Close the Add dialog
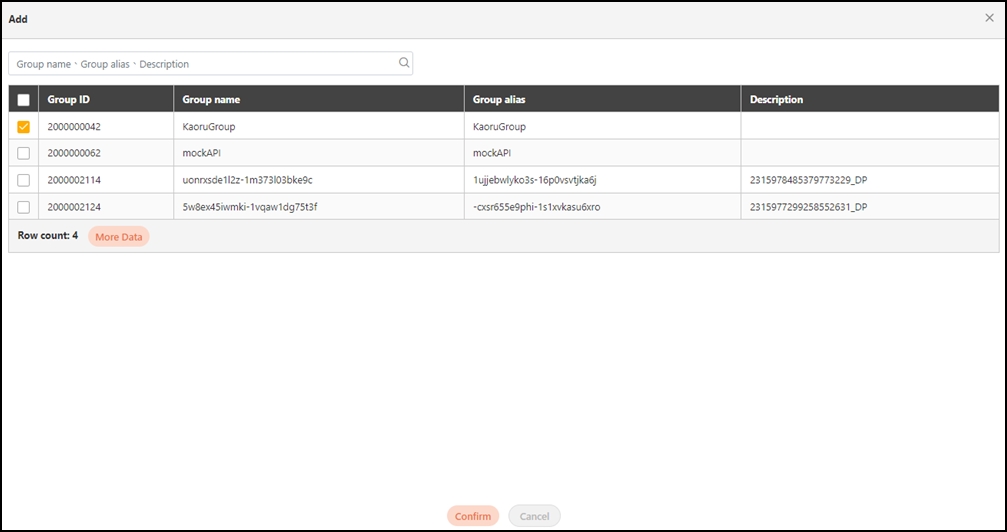 (989, 18)
